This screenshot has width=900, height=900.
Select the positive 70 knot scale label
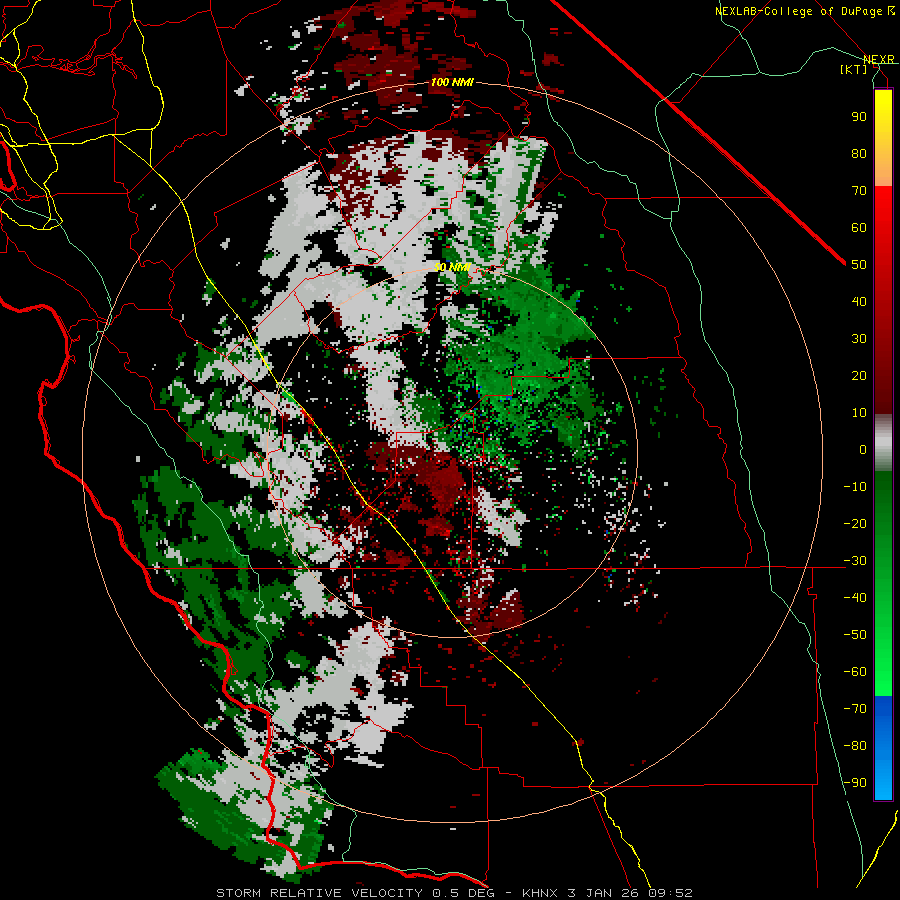coord(859,191)
